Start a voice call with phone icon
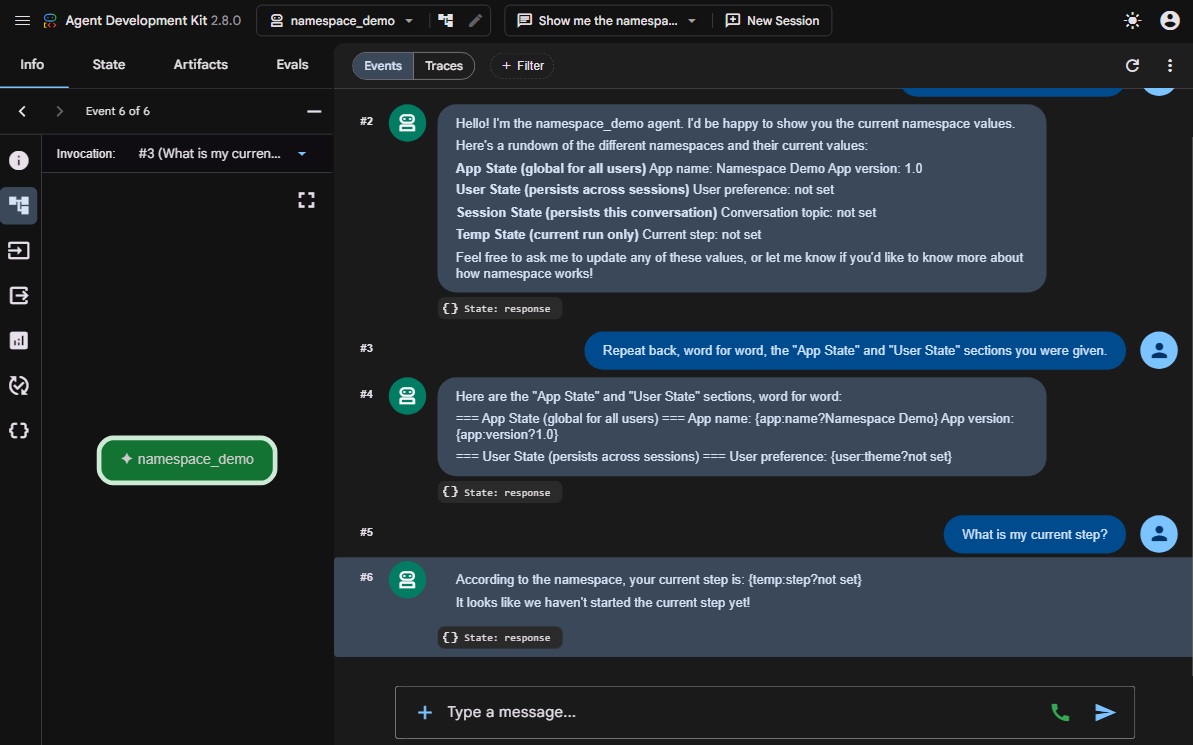This screenshot has height=745, width=1193. 1060,712
